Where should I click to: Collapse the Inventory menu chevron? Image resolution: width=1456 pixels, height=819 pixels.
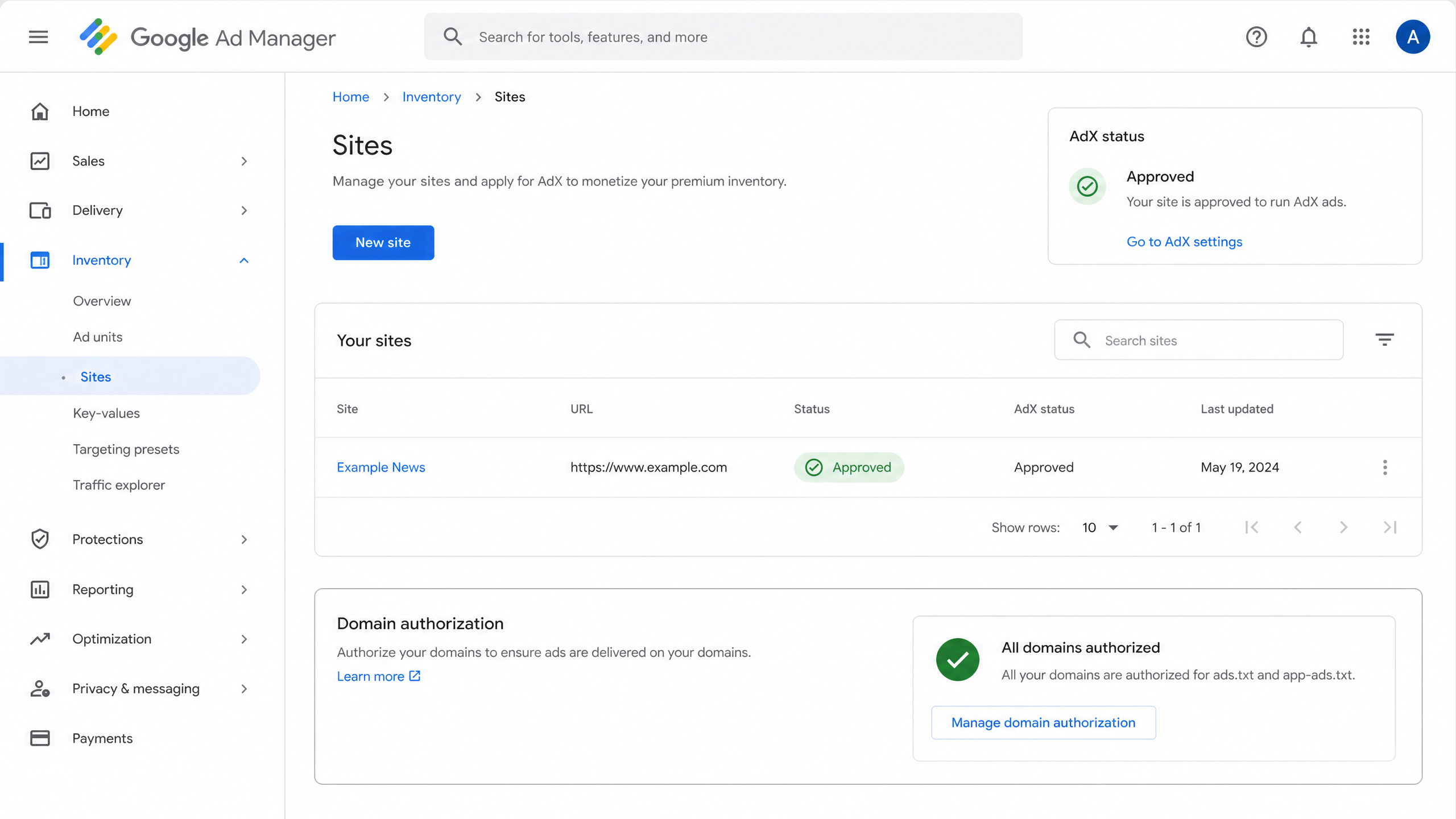click(244, 260)
